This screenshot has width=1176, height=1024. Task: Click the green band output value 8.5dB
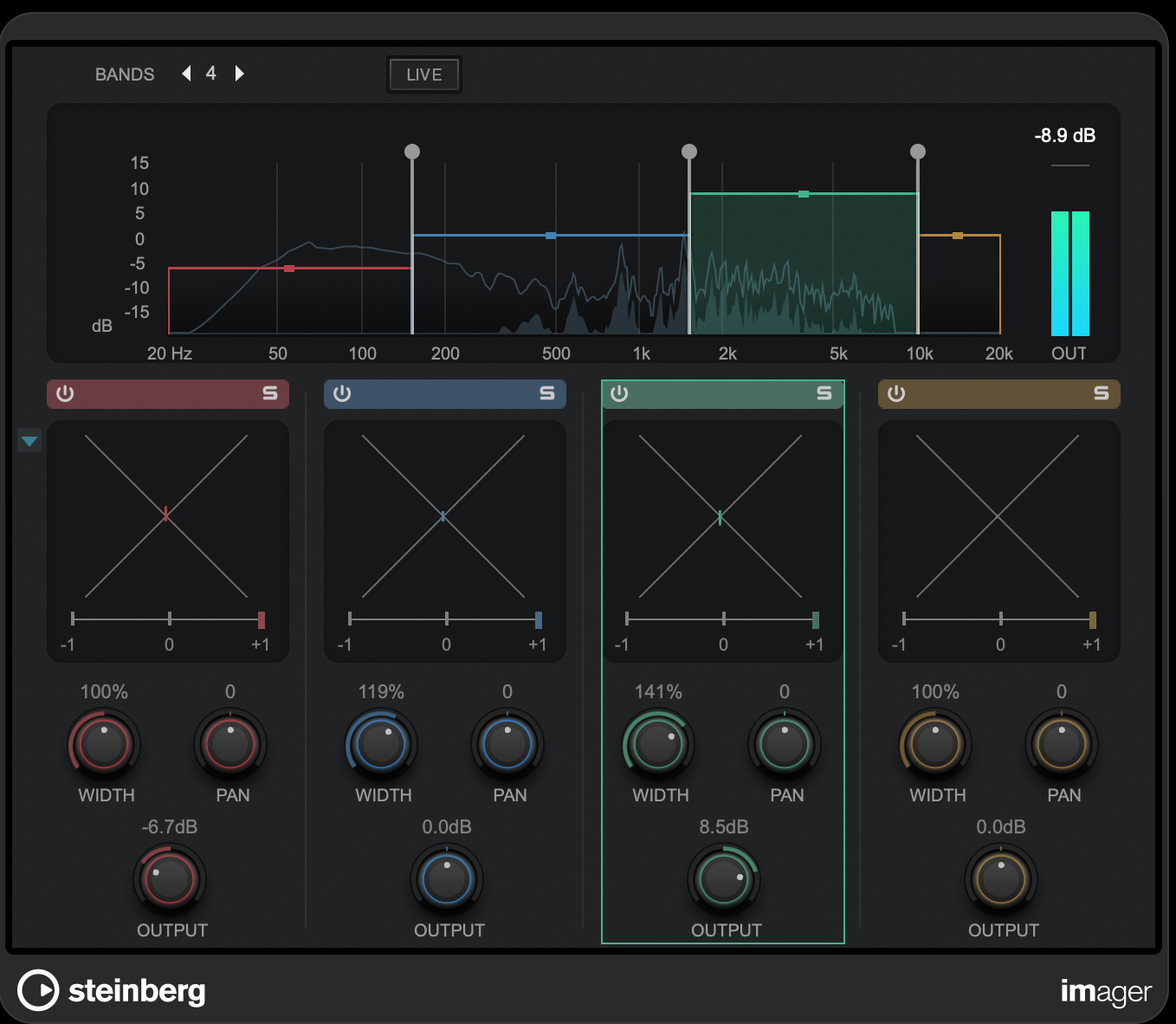click(724, 827)
